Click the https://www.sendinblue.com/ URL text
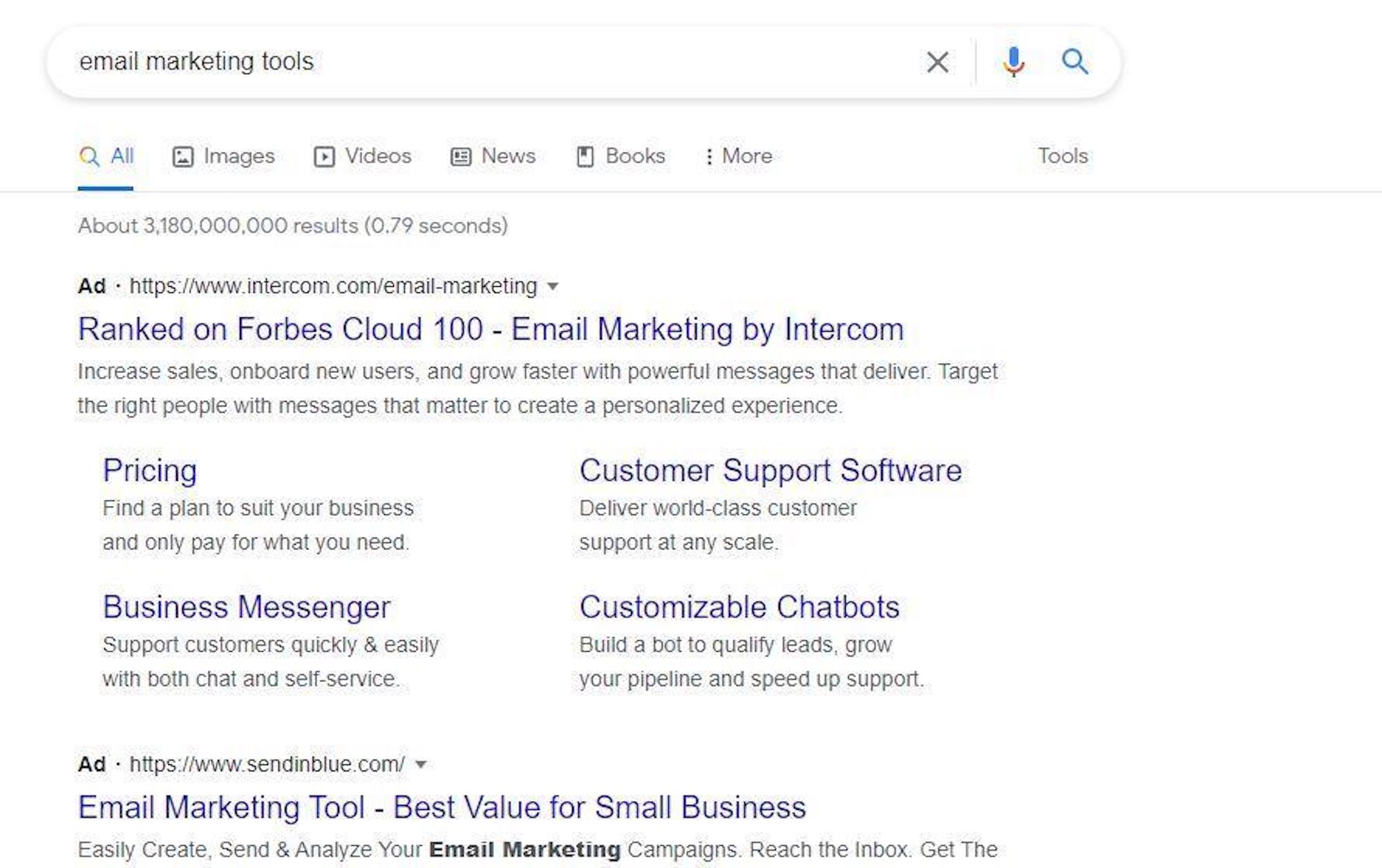 267,764
